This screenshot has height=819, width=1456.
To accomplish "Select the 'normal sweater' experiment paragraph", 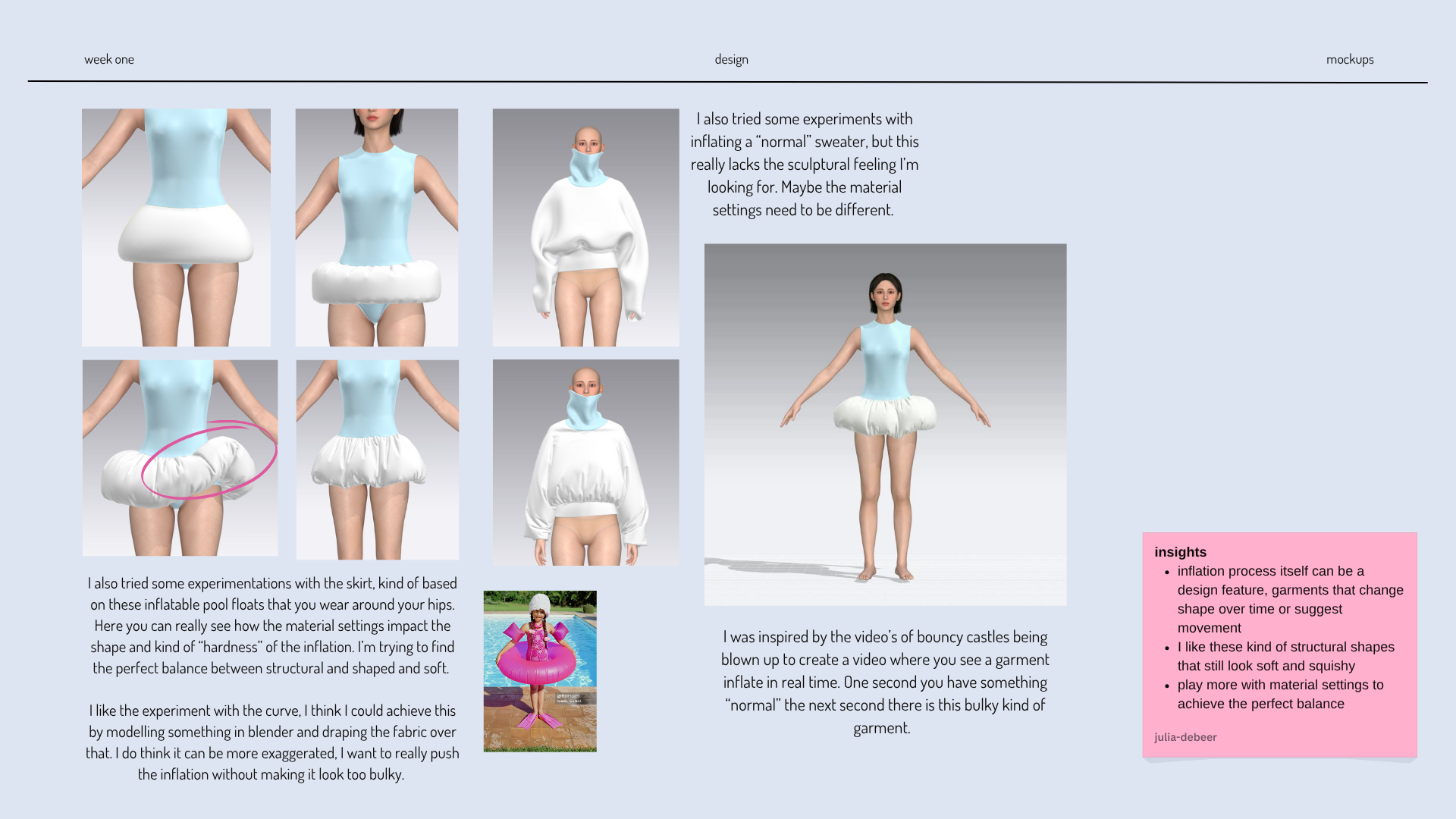I will pyautogui.click(x=805, y=165).
